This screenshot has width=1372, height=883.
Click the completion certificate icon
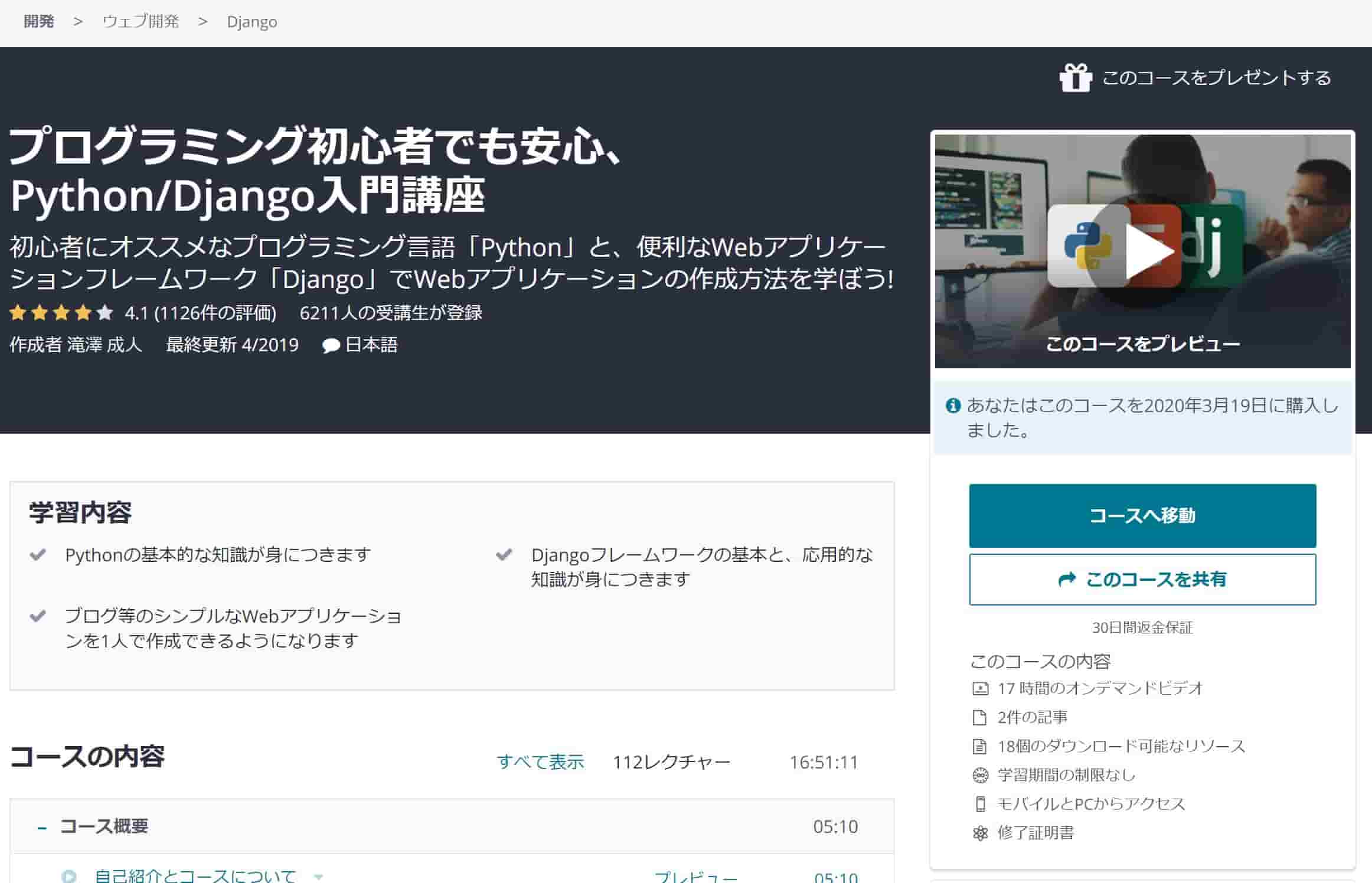click(980, 833)
